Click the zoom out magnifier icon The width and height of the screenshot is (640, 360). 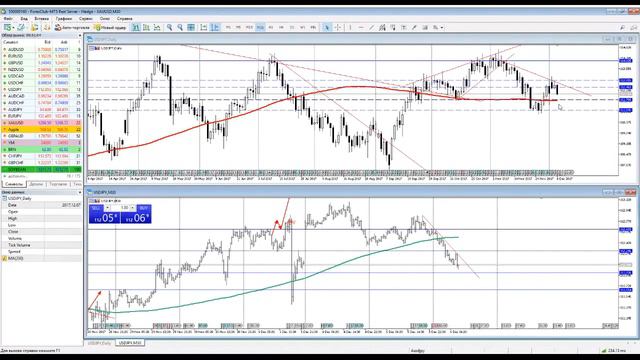[x=180, y=27]
